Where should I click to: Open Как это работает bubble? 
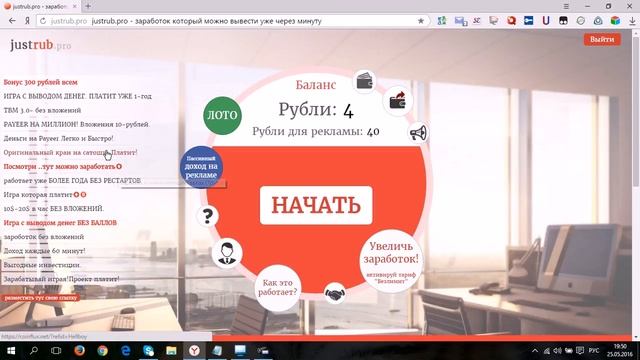pyautogui.click(x=278, y=288)
